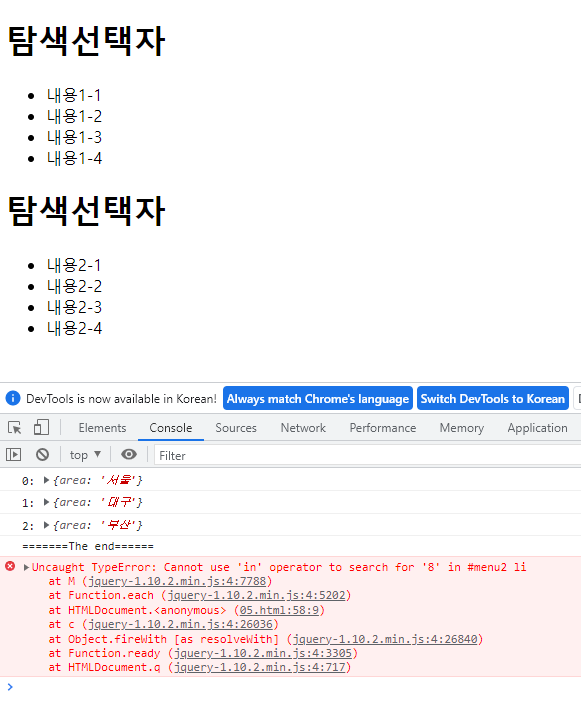The height and width of the screenshot is (724, 581).
Task: Click list item 내용2-2
Action: [74, 286]
